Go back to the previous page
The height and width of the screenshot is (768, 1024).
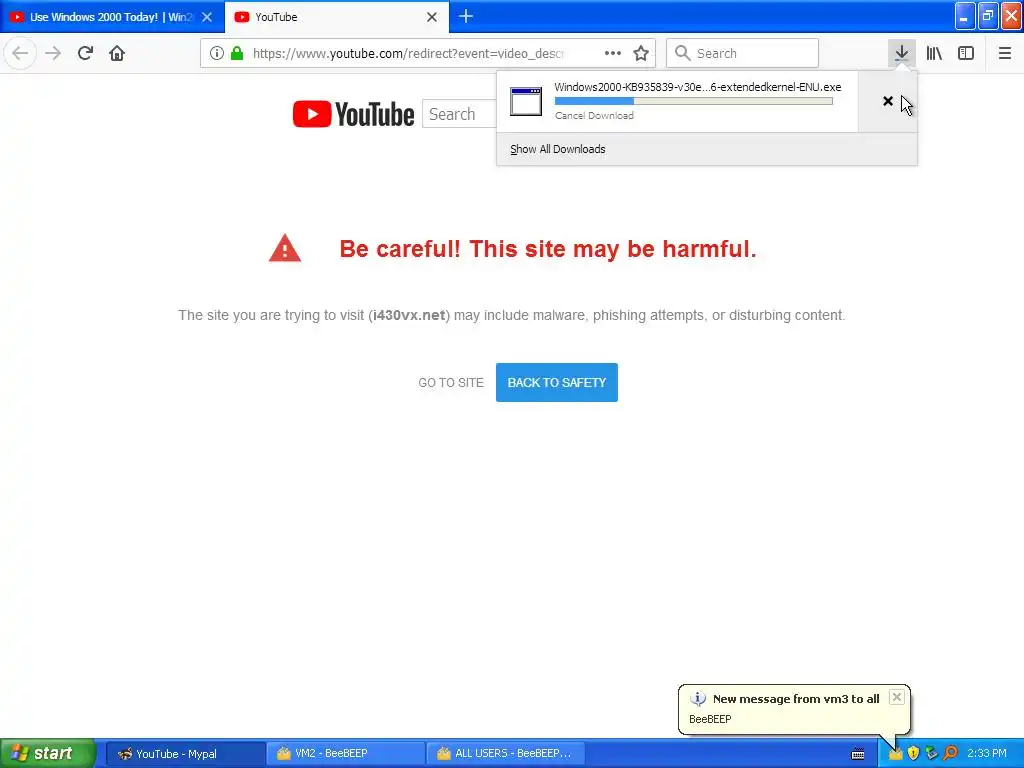20,53
